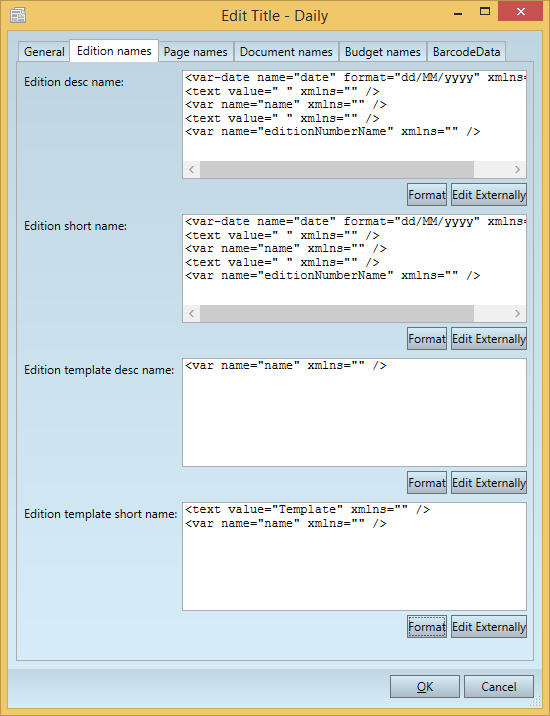This screenshot has width=550, height=716.
Task: Select the Document names tab
Action: tap(286, 52)
